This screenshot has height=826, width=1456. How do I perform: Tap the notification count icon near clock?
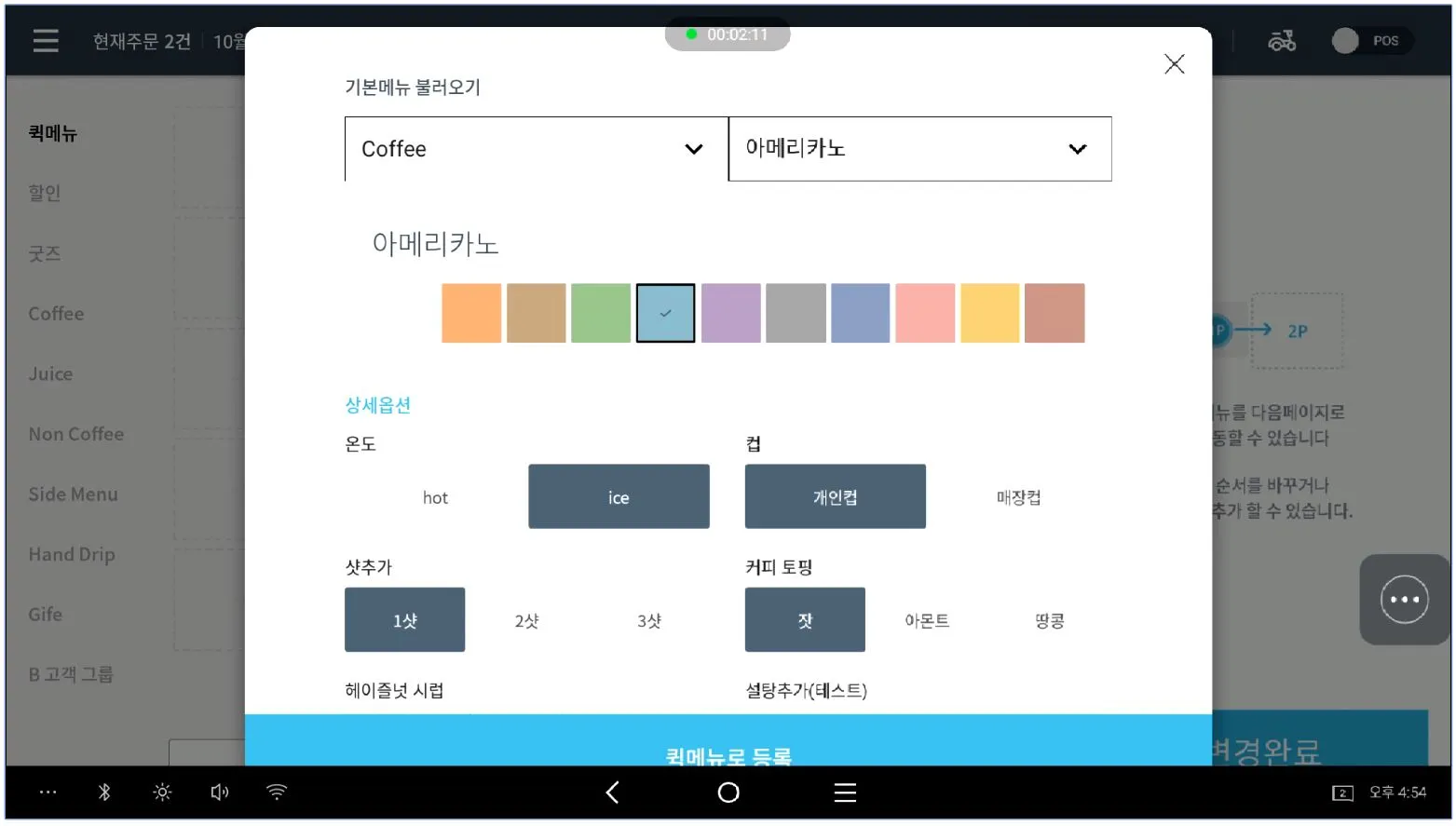coord(1342,793)
